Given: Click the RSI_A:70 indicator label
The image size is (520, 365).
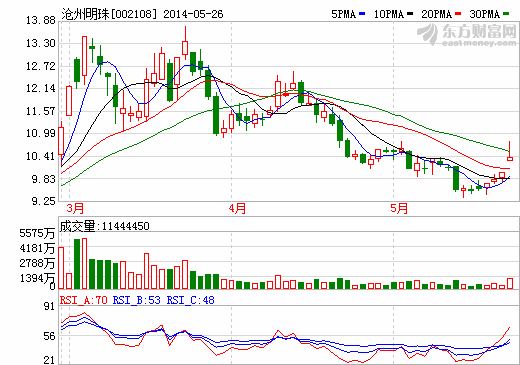Looking at the screenshot, I should (x=84, y=300).
